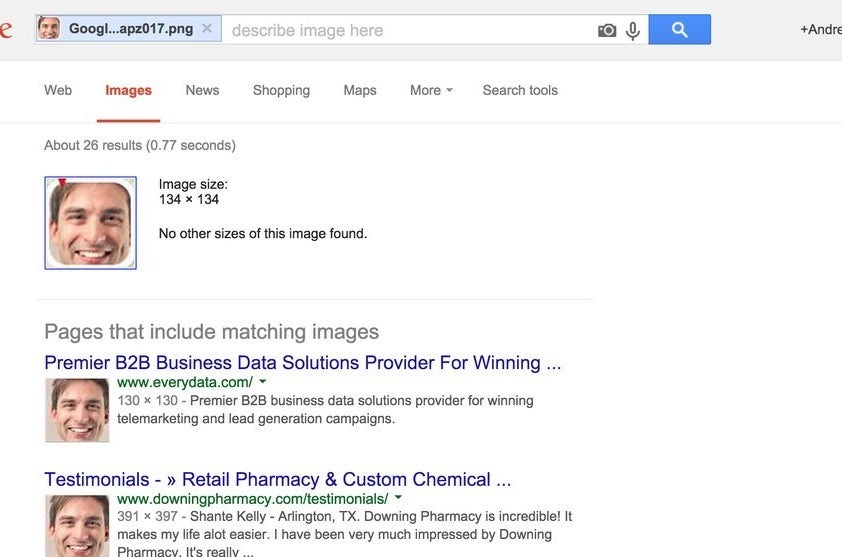Open Premier B2B Business Data Solutions link
This screenshot has height=557, width=842.
[x=303, y=363]
